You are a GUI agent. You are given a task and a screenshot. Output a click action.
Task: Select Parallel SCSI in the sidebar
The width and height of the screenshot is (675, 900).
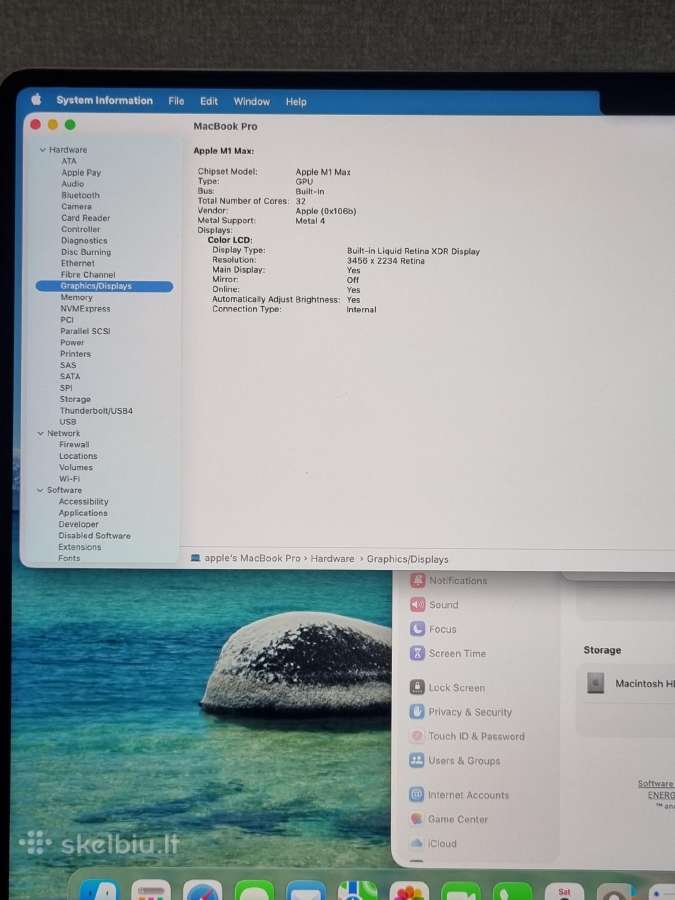pos(85,331)
